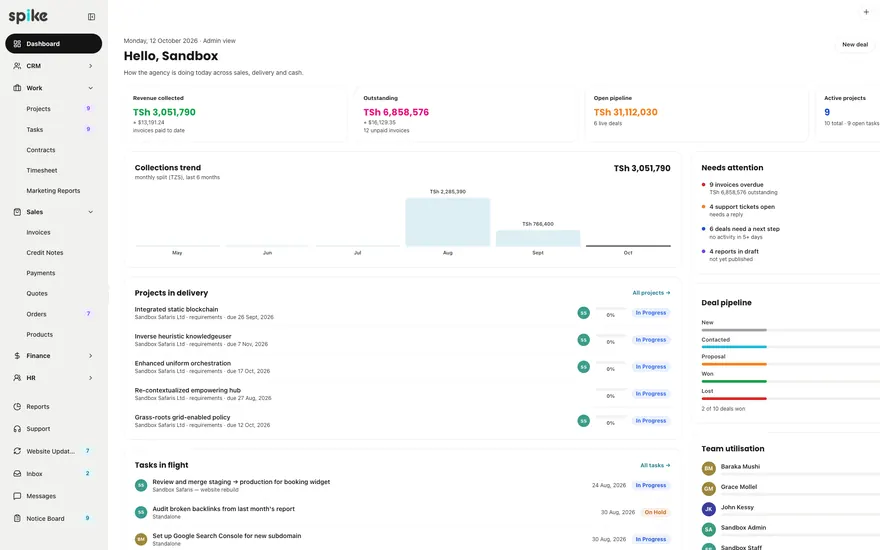
Task: Collapse the sidebar using the panel icon
Action: point(91,17)
